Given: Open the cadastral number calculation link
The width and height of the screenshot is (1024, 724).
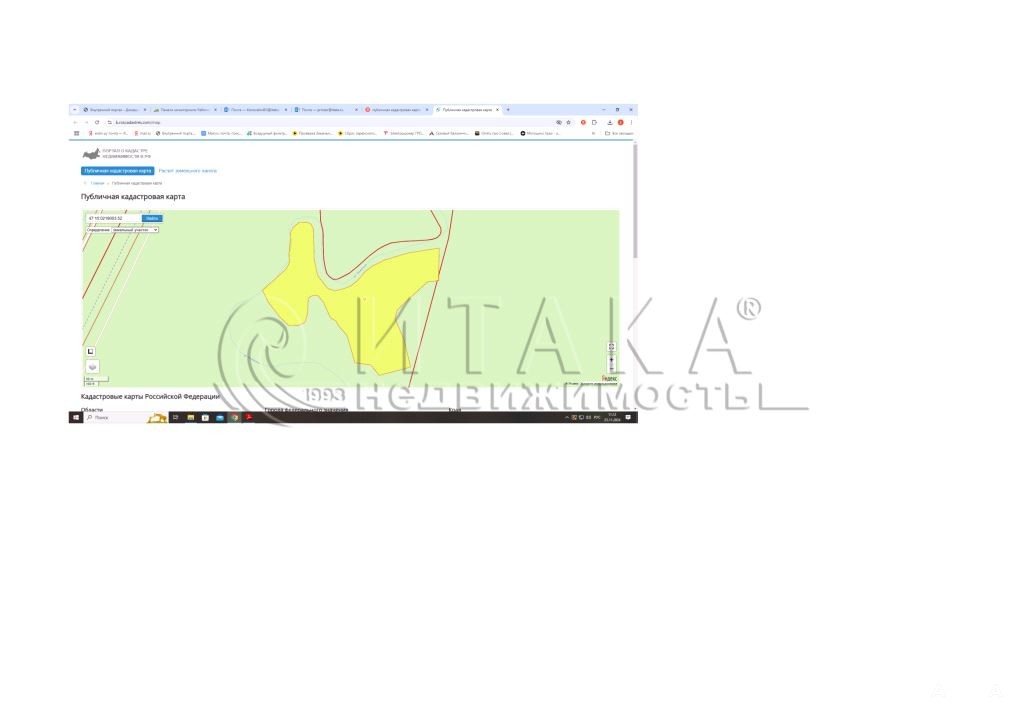Looking at the screenshot, I should 187,170.
